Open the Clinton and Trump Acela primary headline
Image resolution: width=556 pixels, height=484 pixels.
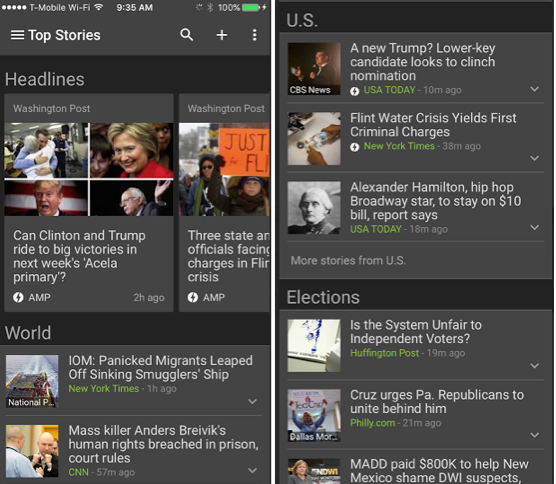pyautogui.click(x=79, y=256)
